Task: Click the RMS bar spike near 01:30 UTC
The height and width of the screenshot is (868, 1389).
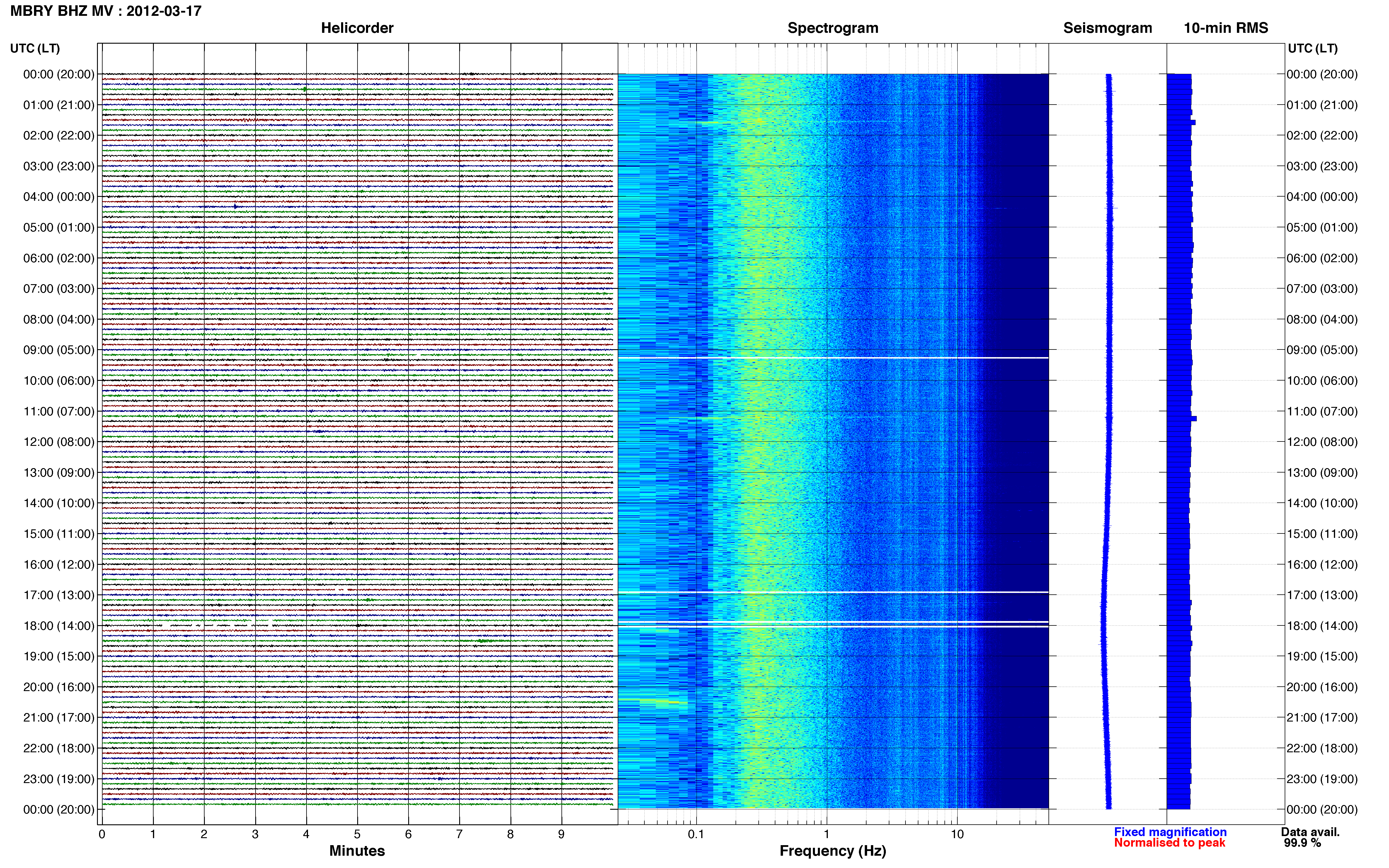Action: 1181,123
